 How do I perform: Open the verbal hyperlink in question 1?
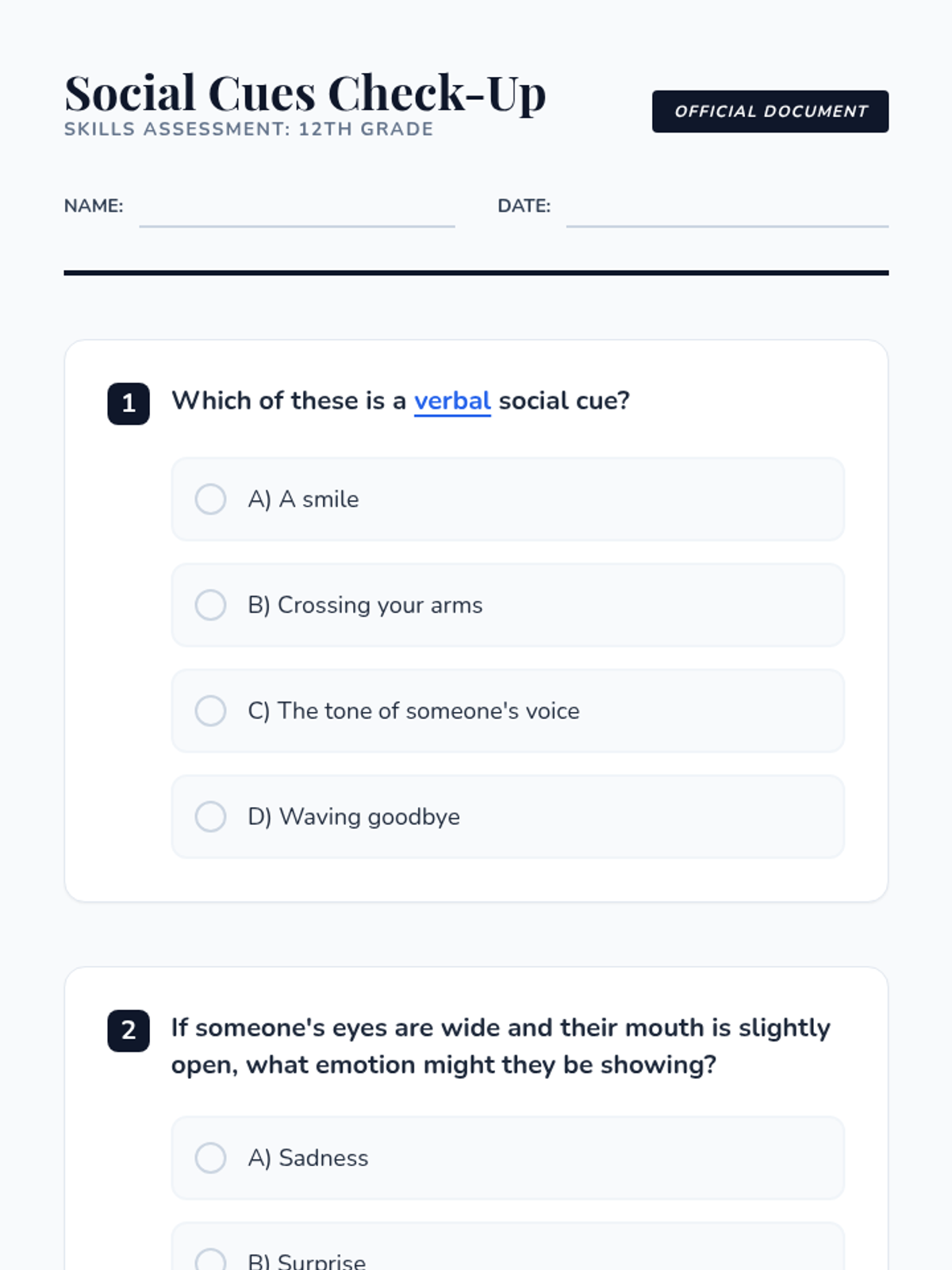(452, 401)
